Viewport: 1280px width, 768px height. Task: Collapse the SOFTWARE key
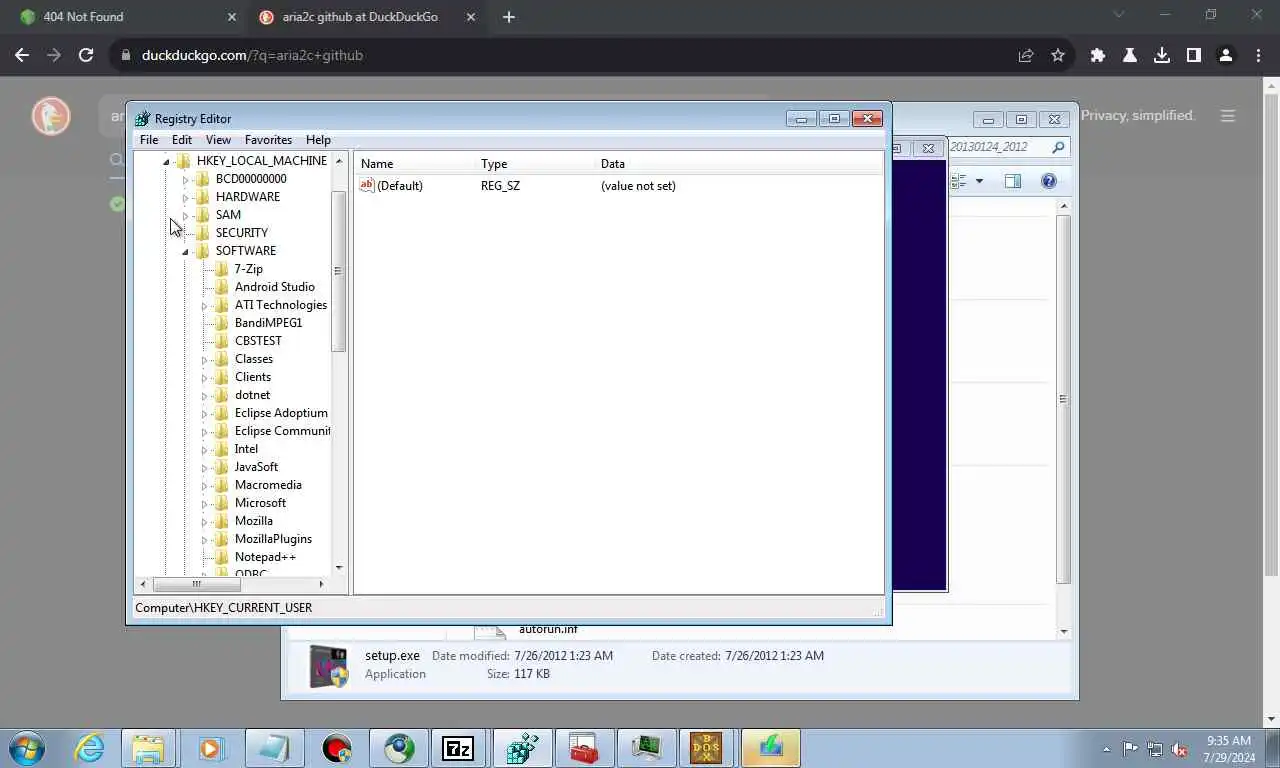(x=185, y=252)
